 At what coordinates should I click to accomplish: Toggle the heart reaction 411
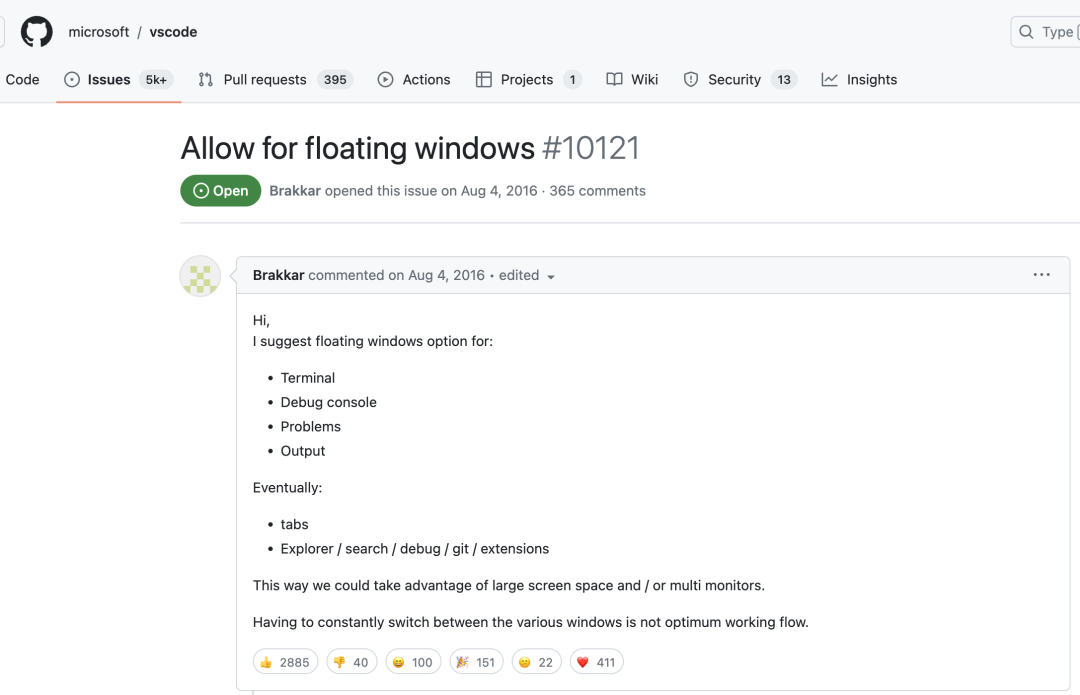596,662
